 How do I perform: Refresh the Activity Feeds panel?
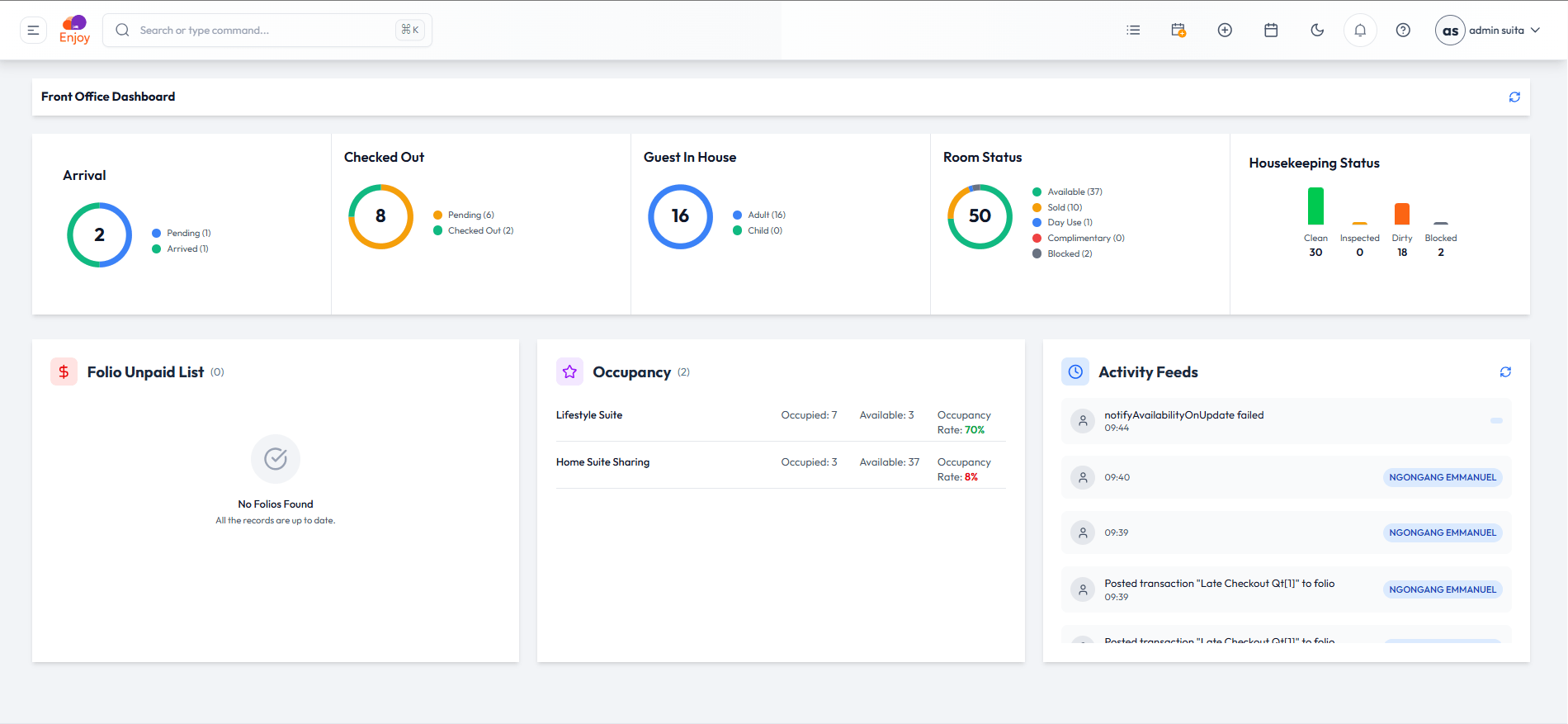[x=1505, y=372]
